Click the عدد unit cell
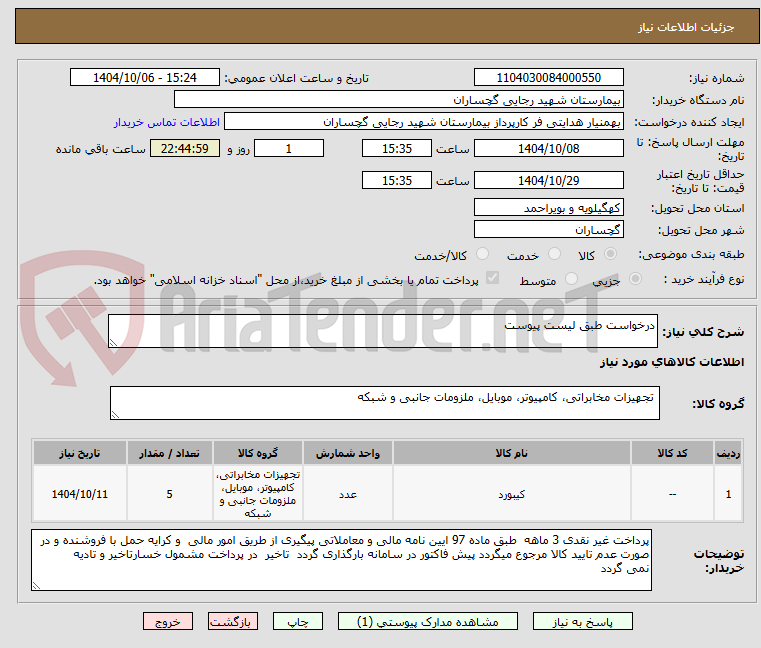This screenshot has width=761, height=648. 347,494
